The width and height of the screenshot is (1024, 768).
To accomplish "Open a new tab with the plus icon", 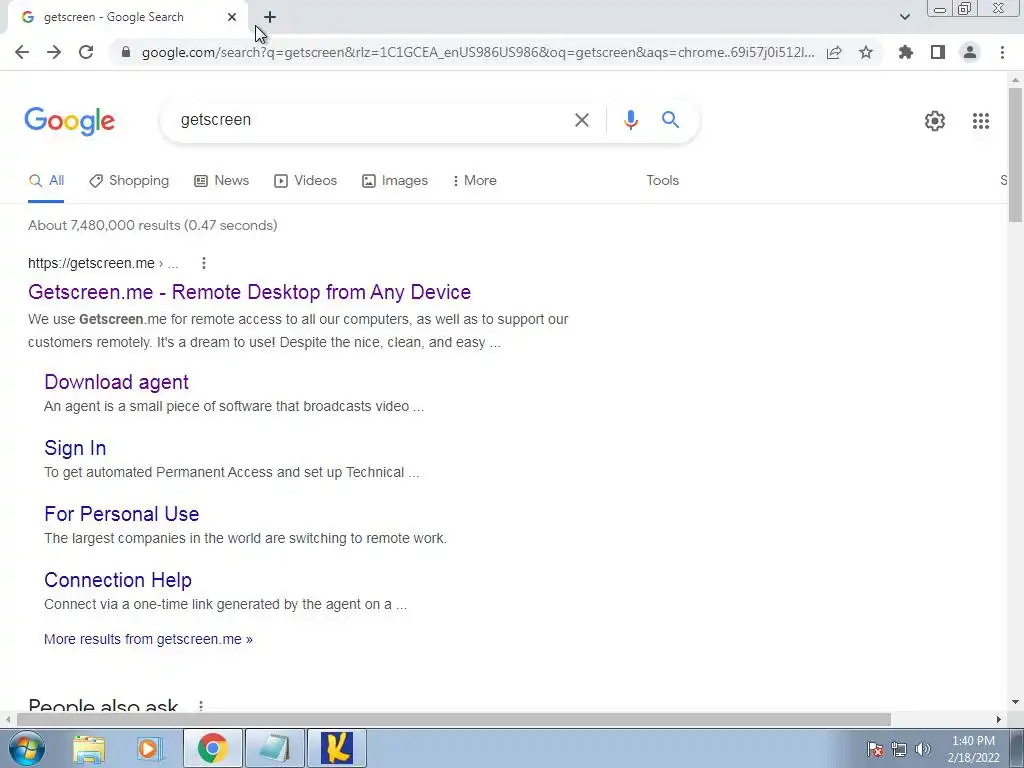I will point(270,17).
